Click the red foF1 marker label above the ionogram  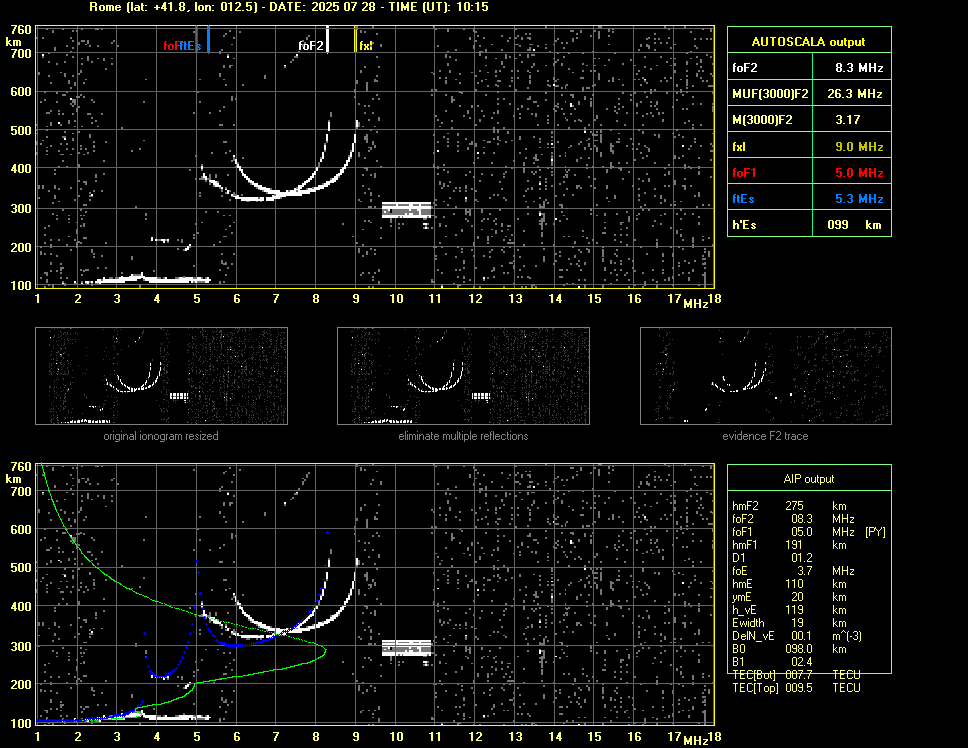(171, 46)
